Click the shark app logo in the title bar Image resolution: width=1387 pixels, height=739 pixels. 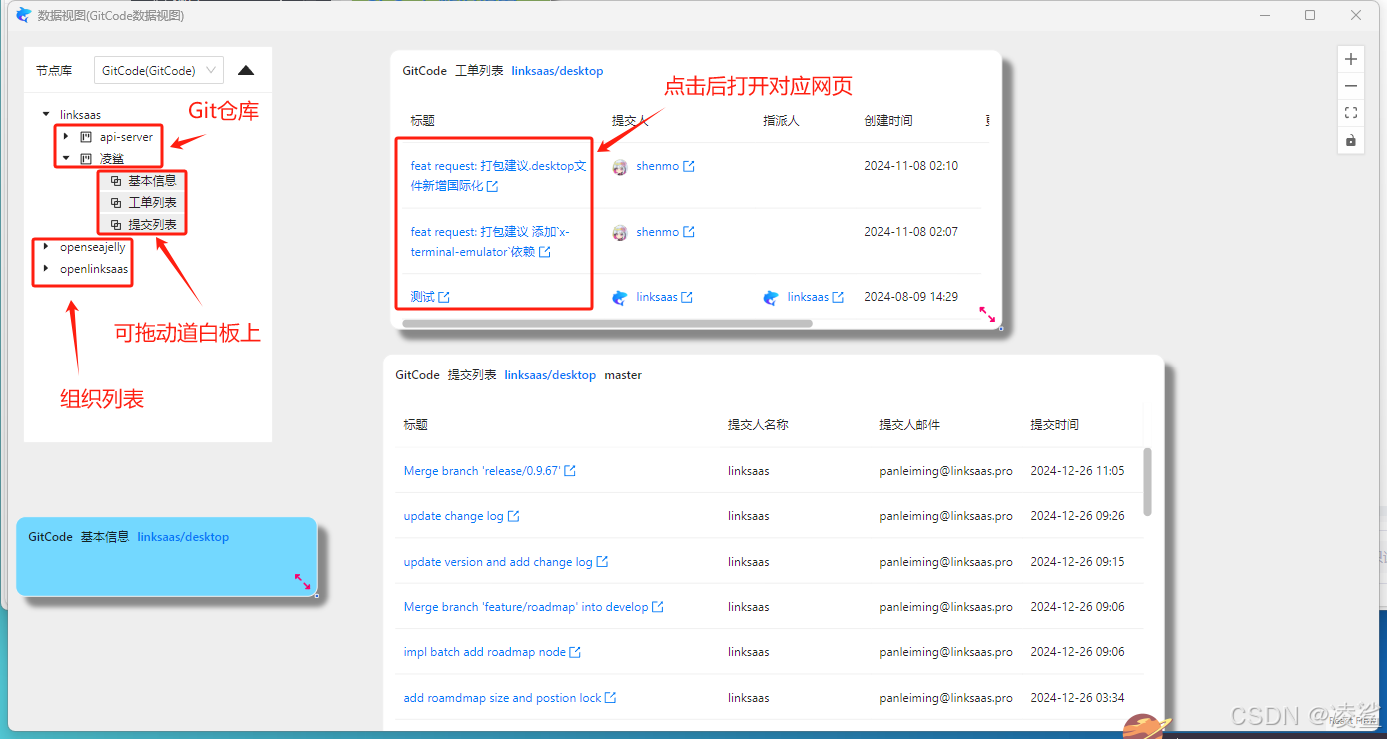coord(22,14)
